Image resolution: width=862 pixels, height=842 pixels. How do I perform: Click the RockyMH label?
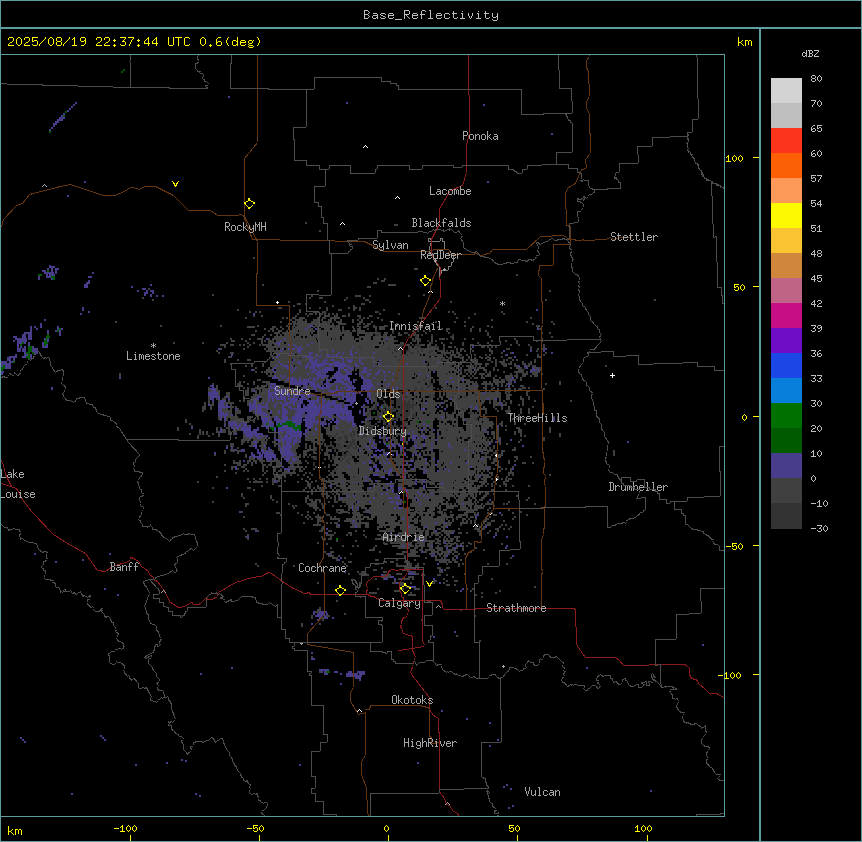pos(245,227)
